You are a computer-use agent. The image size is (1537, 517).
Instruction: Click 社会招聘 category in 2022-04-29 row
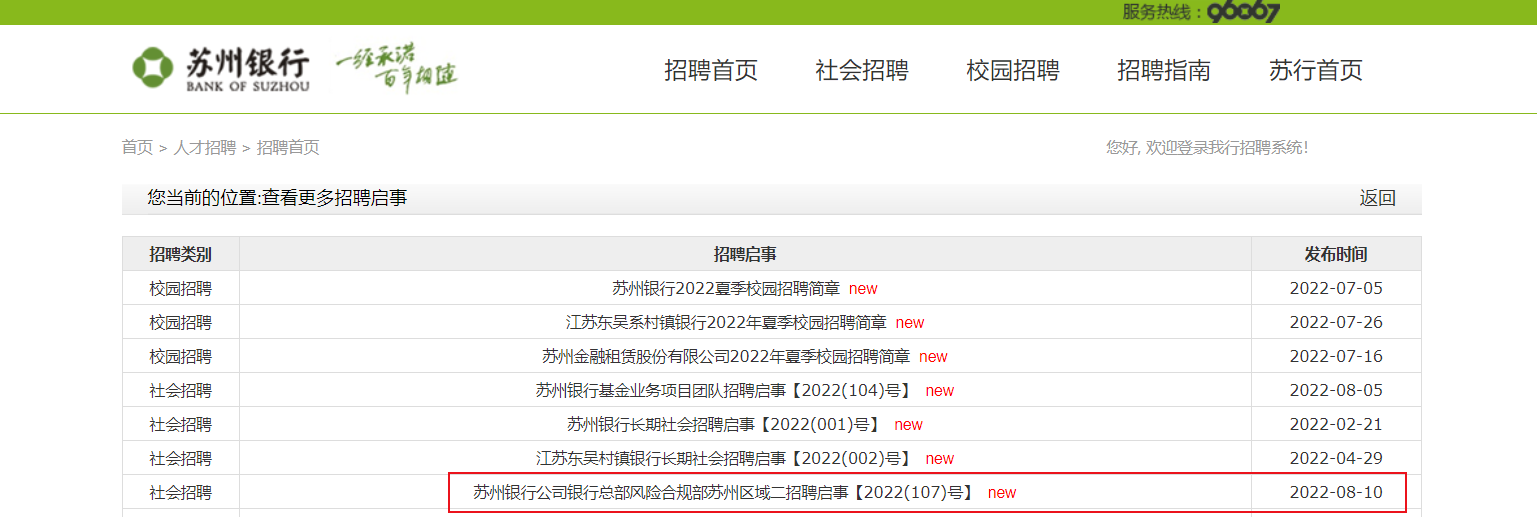coord(181,458)
